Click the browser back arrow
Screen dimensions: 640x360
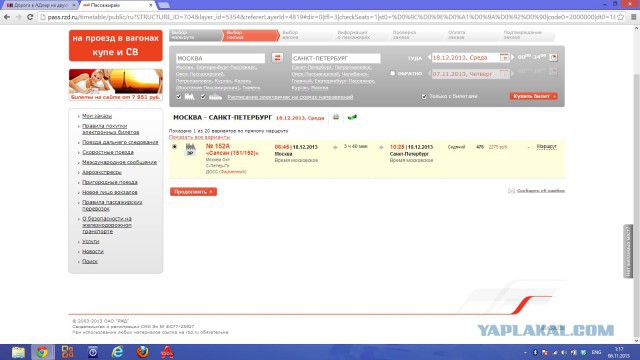[7, 17]
